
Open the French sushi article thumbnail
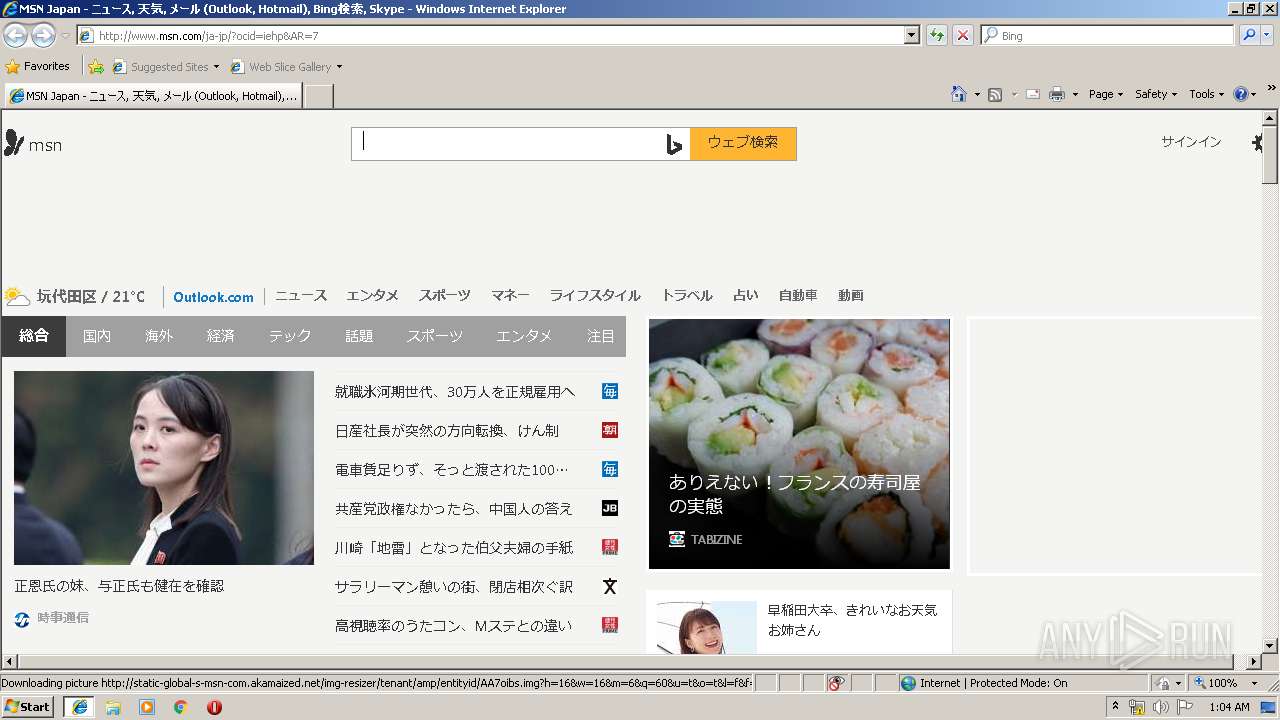pyautogui.click(x=799, y=444)
